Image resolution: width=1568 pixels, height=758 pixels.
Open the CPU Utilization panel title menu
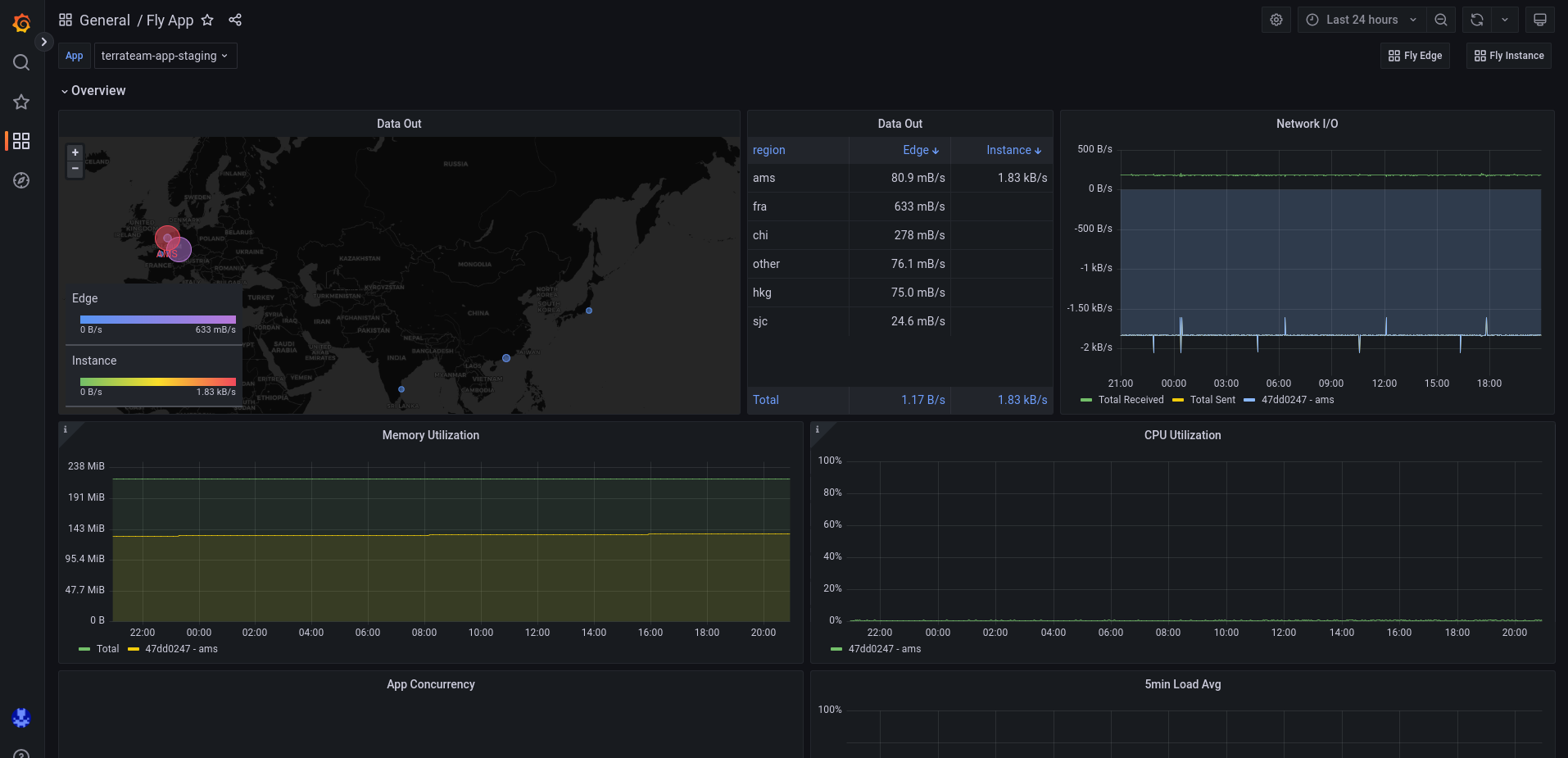(x=1182, y=435)
